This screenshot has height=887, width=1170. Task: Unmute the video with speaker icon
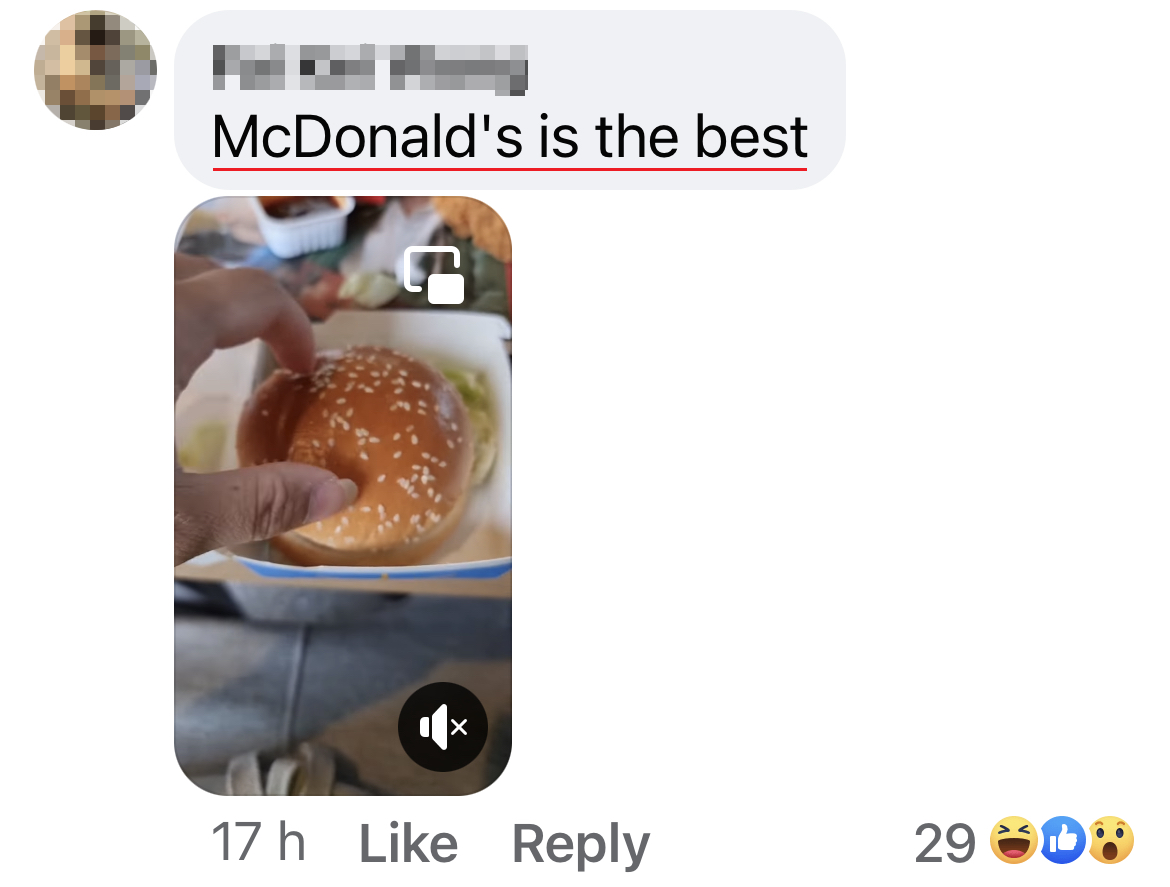(442, 727)
